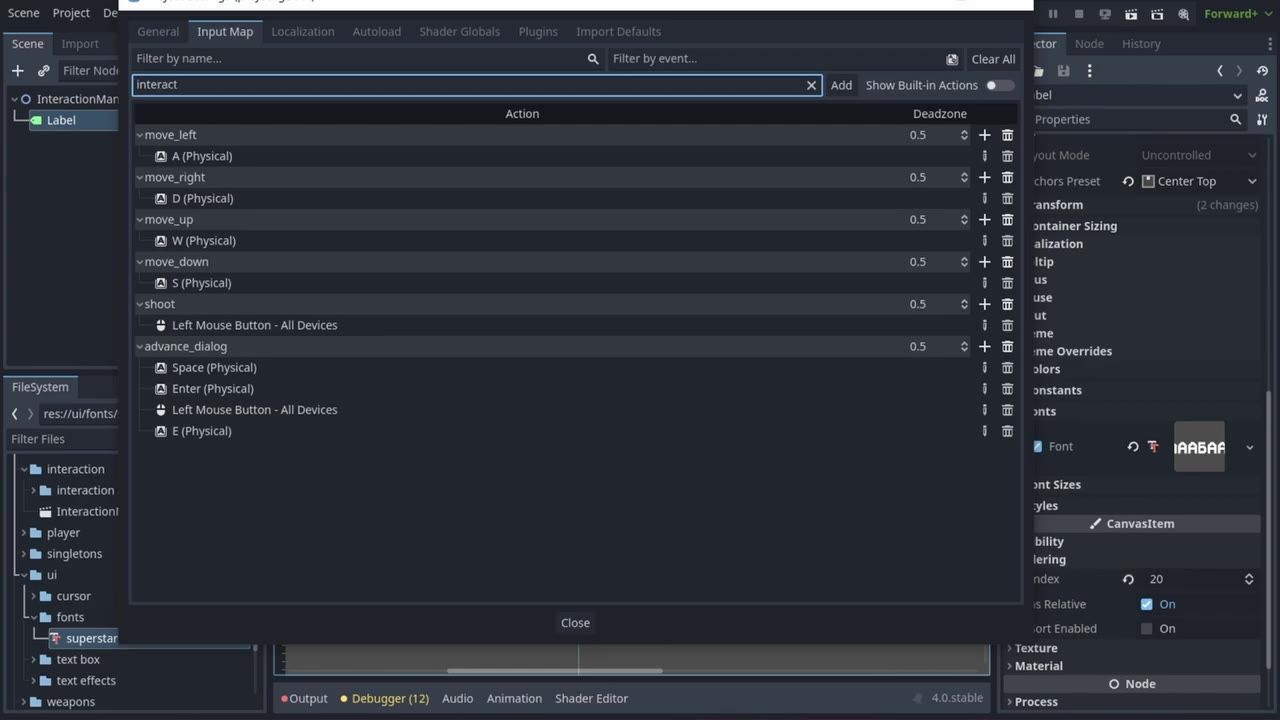Viewport: 1280px width, 720px height.
Task: Open the Debugger (12) bottom panel
Action: 384,699
